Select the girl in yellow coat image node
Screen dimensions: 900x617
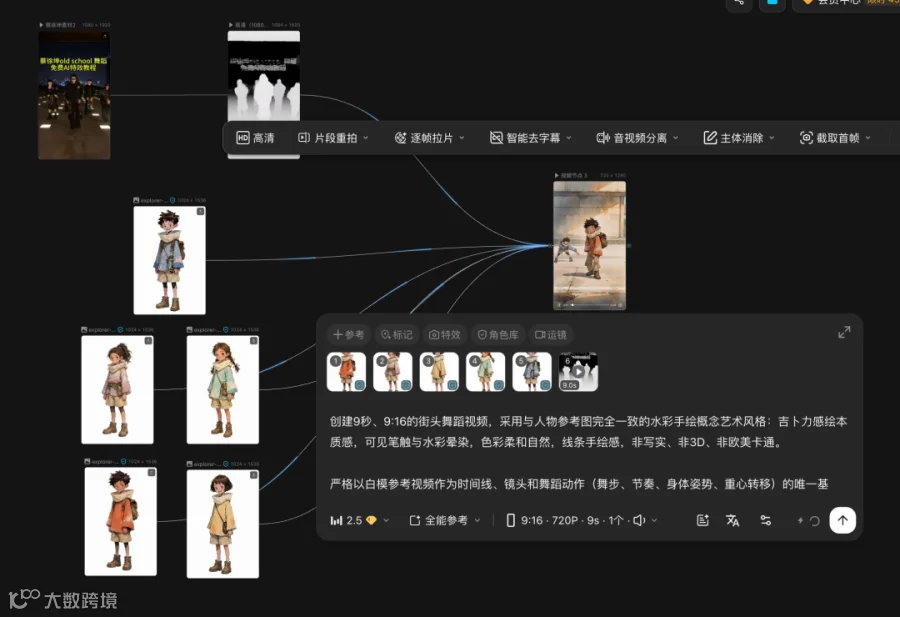pyautogui.click(x=223, y=523)
